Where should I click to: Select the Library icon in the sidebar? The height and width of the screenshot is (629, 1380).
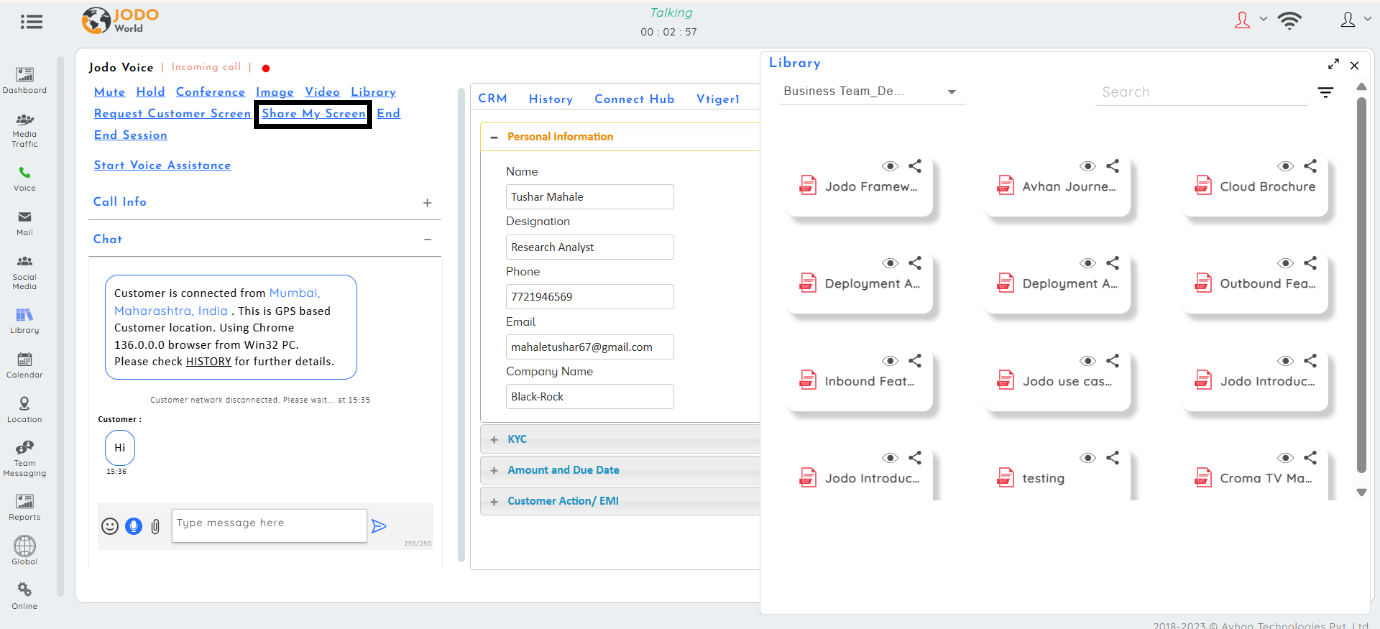pyautogui.click(x=24, y=315)
